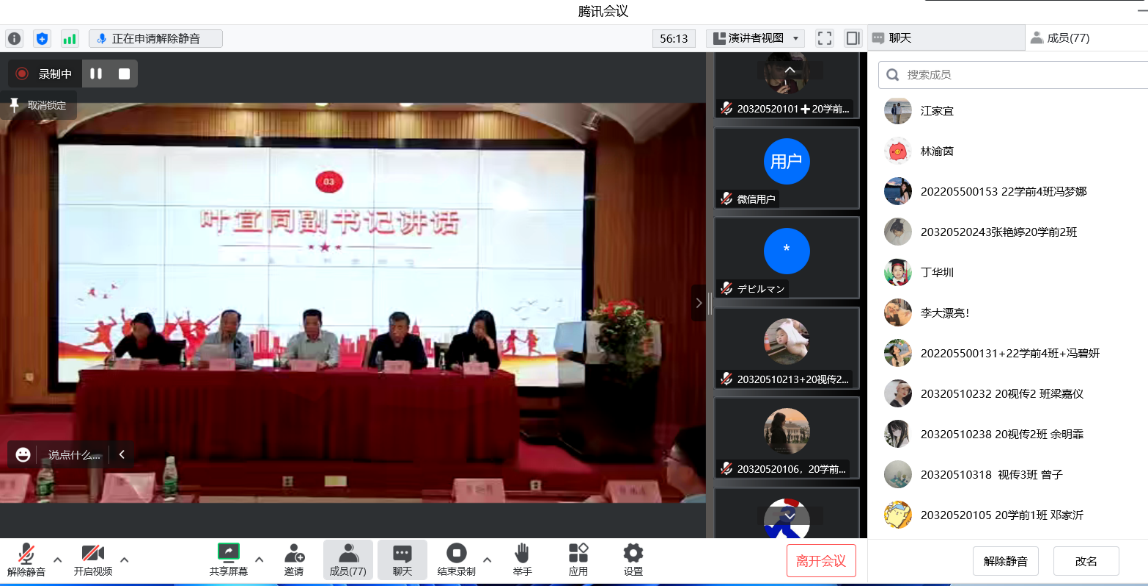1148x586 pixels.
Task: Open the speaker view (演讲者视图) dropdown
Action: pyautogui.click(x=755, y=38)
